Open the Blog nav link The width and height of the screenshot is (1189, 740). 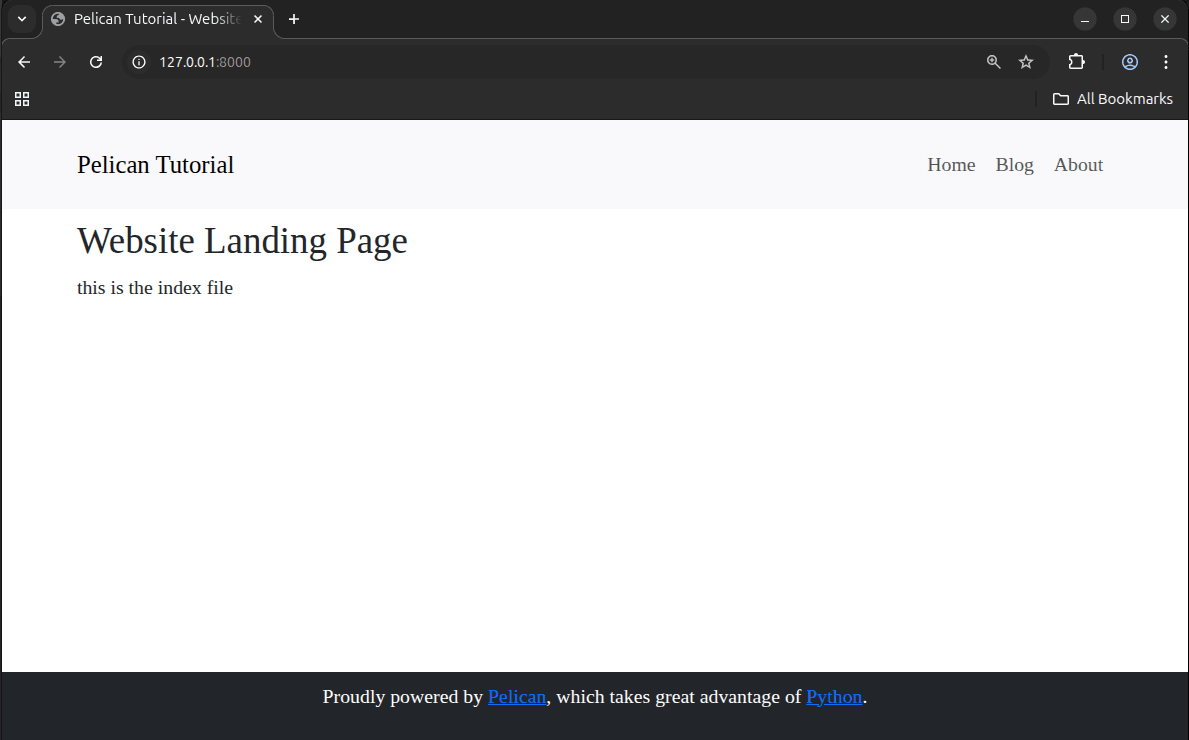tap(1015, 165)
